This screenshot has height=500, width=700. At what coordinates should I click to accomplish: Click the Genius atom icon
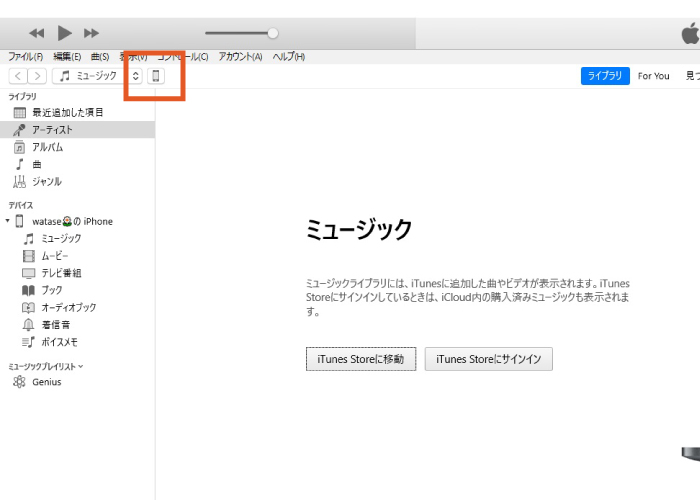(x=19, y=382)
